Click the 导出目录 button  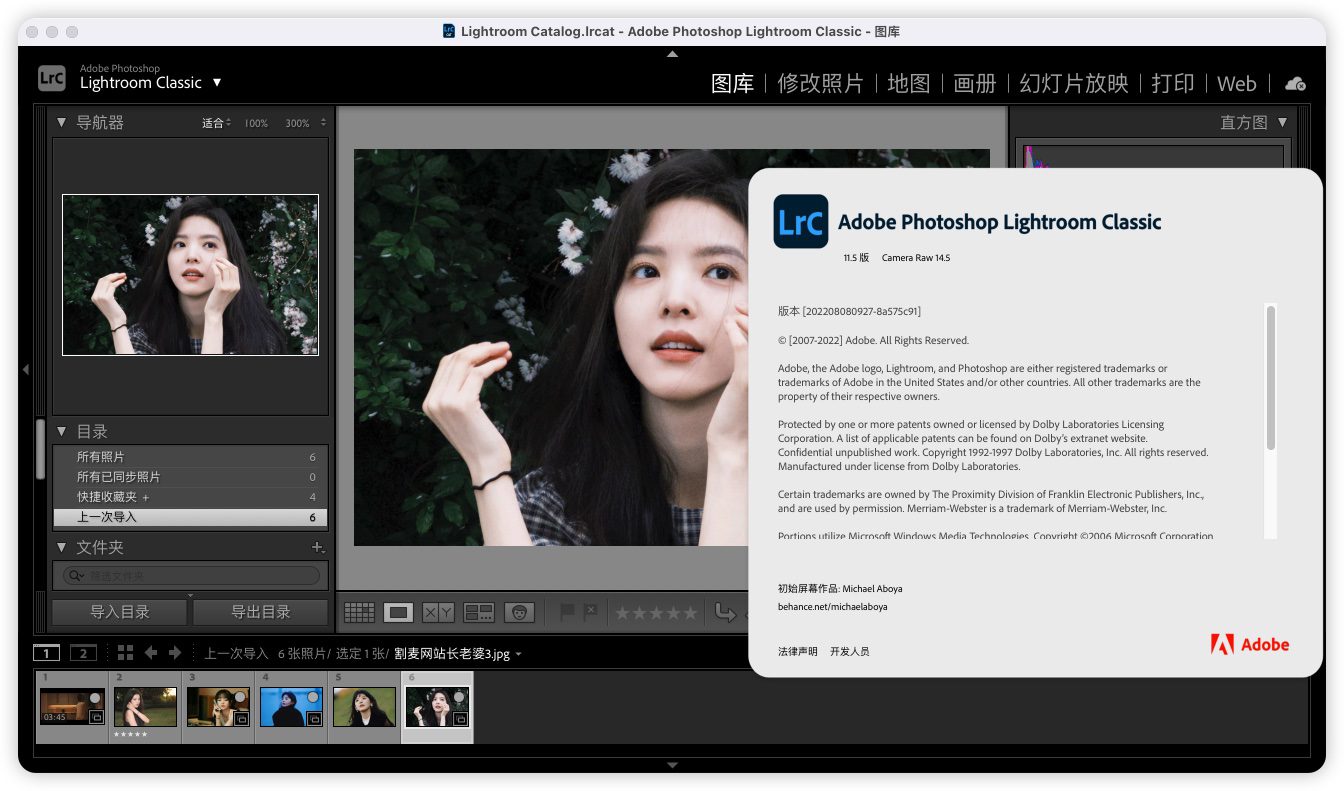[260, 612]
